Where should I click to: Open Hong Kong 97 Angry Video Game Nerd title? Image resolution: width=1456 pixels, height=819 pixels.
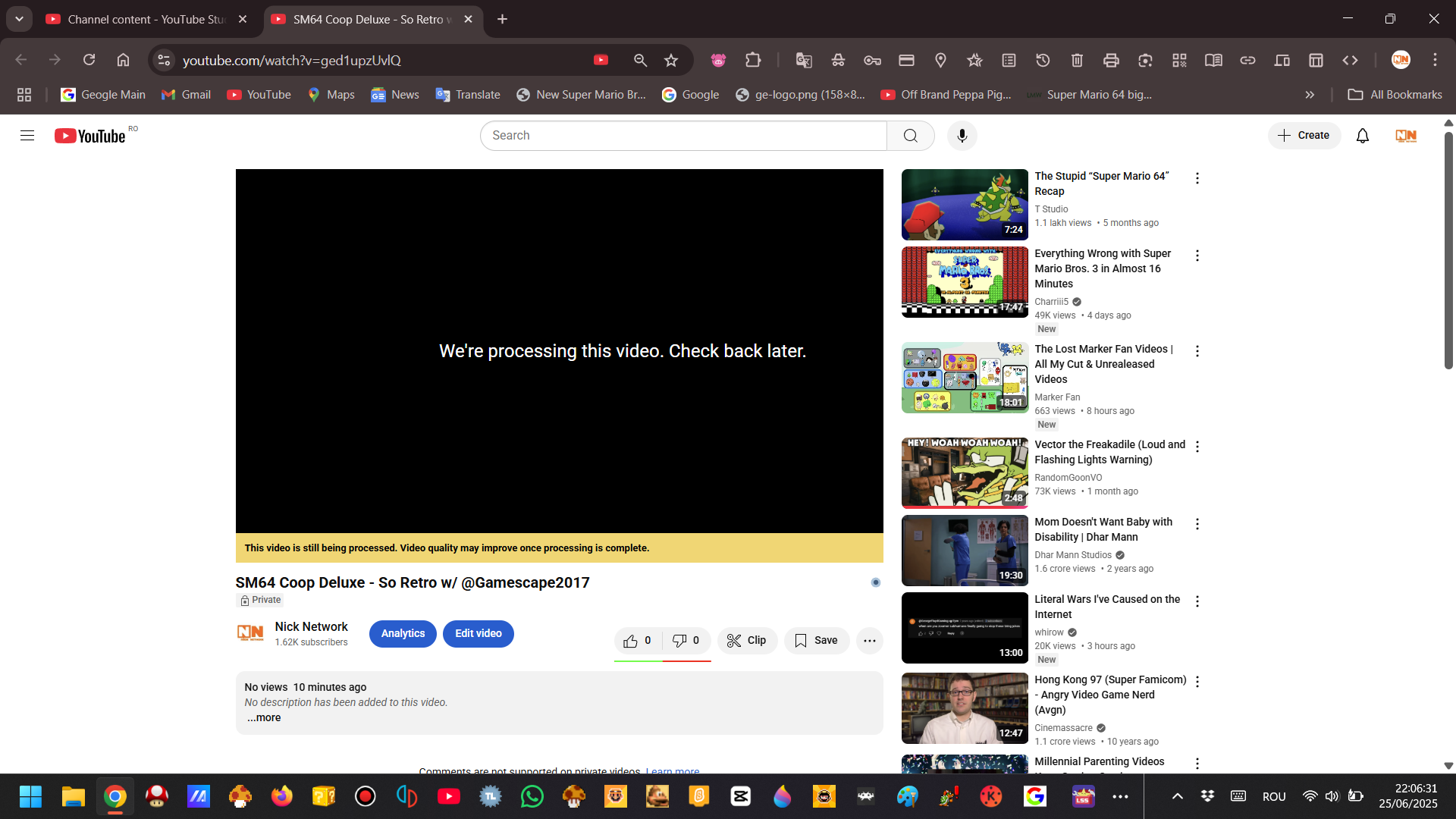pyautogui.click(x=1110, y=695)
